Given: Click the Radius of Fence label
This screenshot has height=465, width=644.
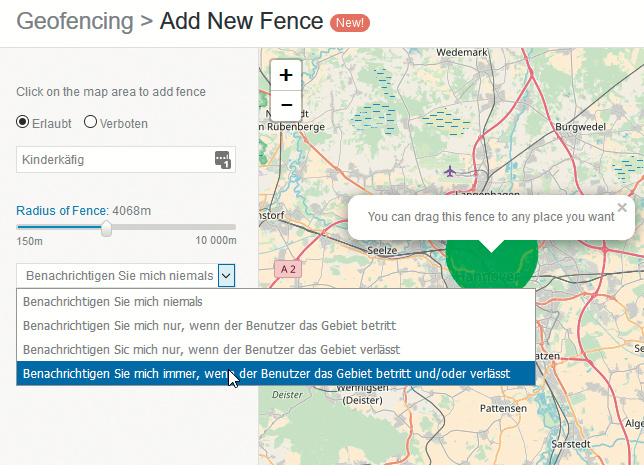Looking at the screenshot, I should [61, 210].
